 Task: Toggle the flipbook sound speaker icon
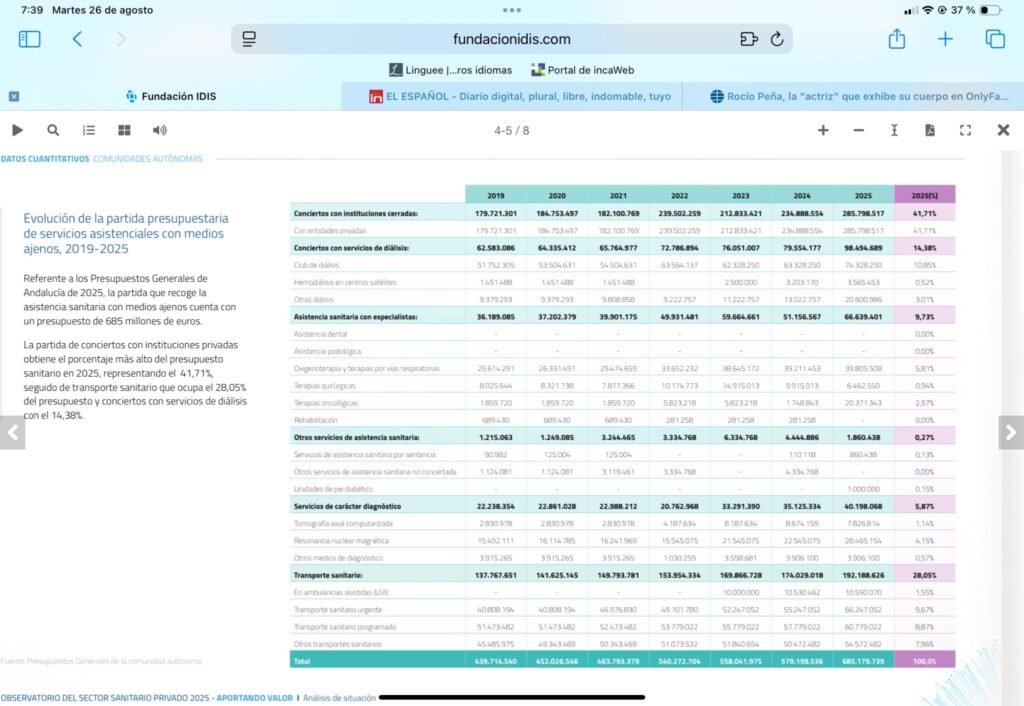[159, 130]
